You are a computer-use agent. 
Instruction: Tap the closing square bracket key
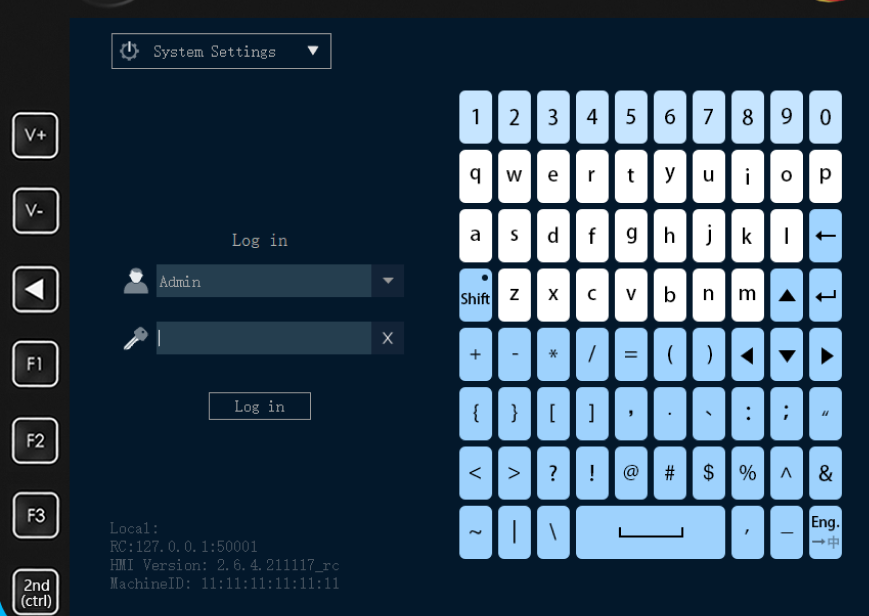coord(592,414)
